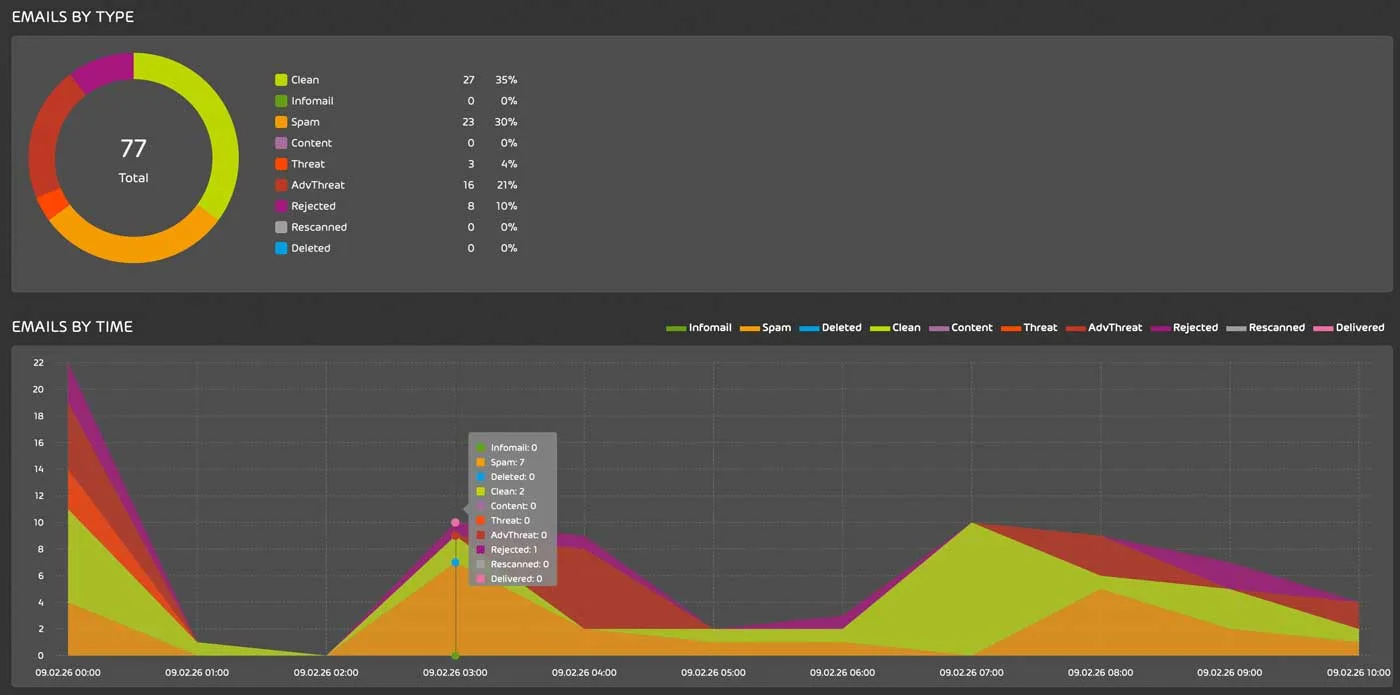Open the Clean series details from the legend

click(x=896, y=327)
